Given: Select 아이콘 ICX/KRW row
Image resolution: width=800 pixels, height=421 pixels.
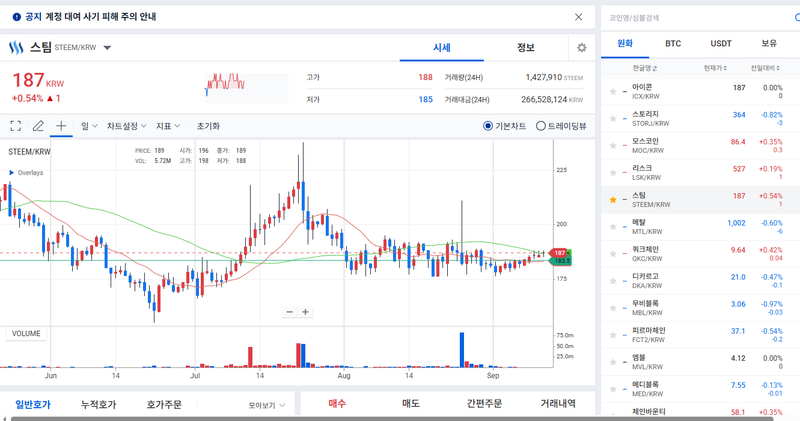Looking at the screenshot, I should [701, 92].
